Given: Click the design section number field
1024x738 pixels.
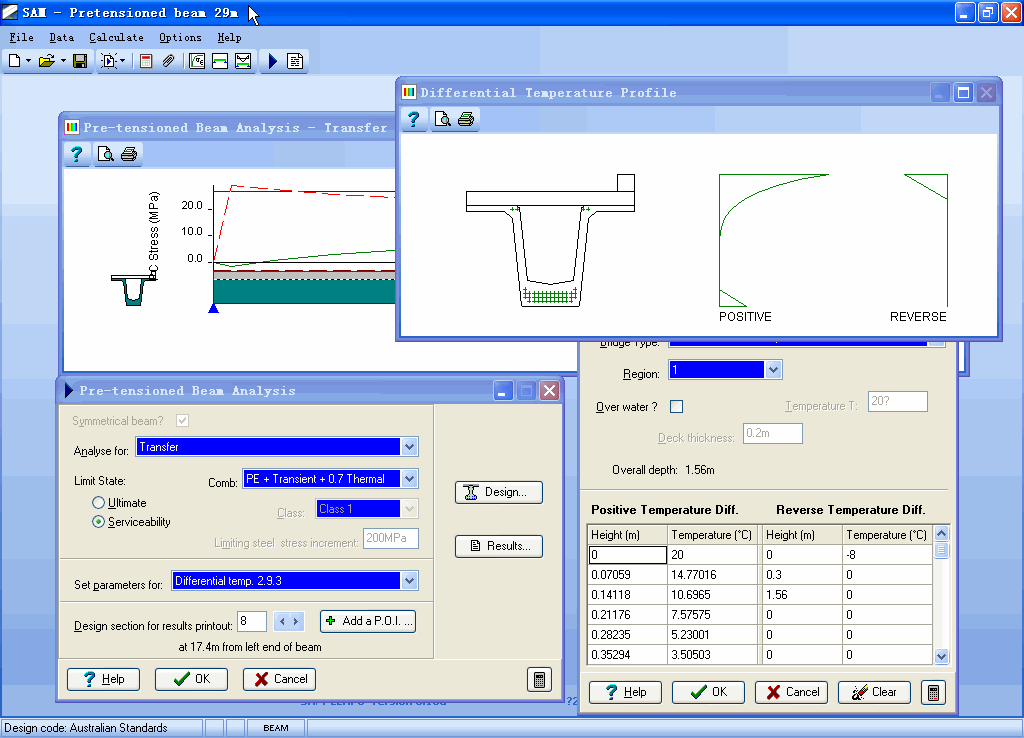Looking at the screenshot, I should (252, 621).
